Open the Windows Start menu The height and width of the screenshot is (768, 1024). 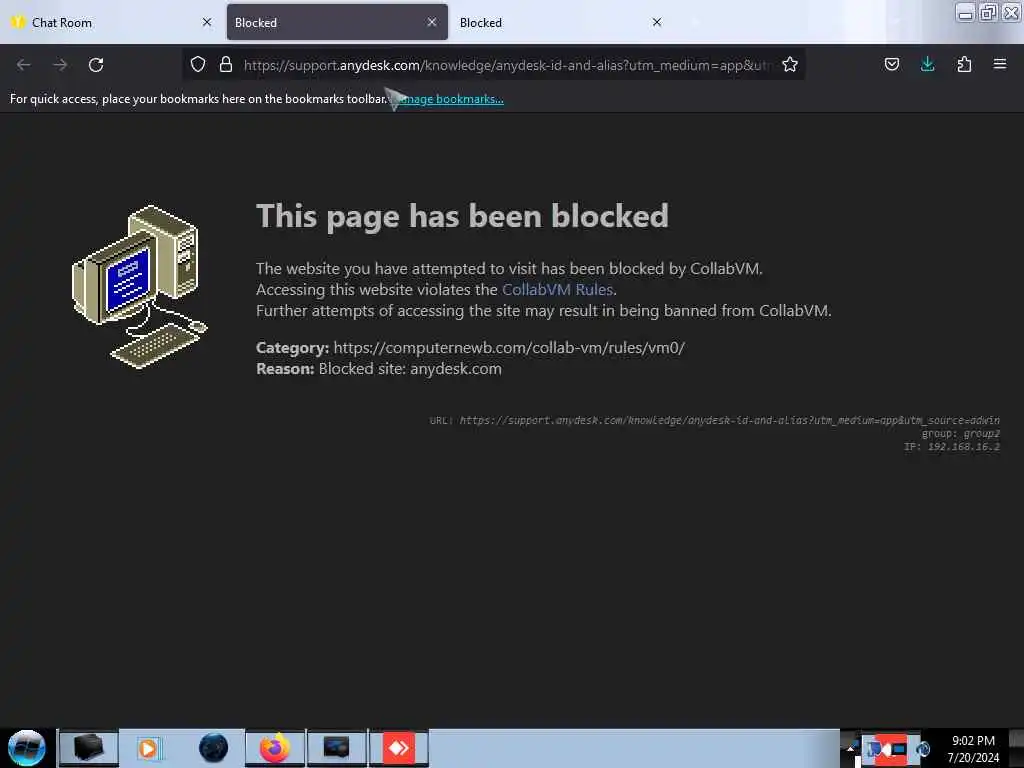pos(27,748)
